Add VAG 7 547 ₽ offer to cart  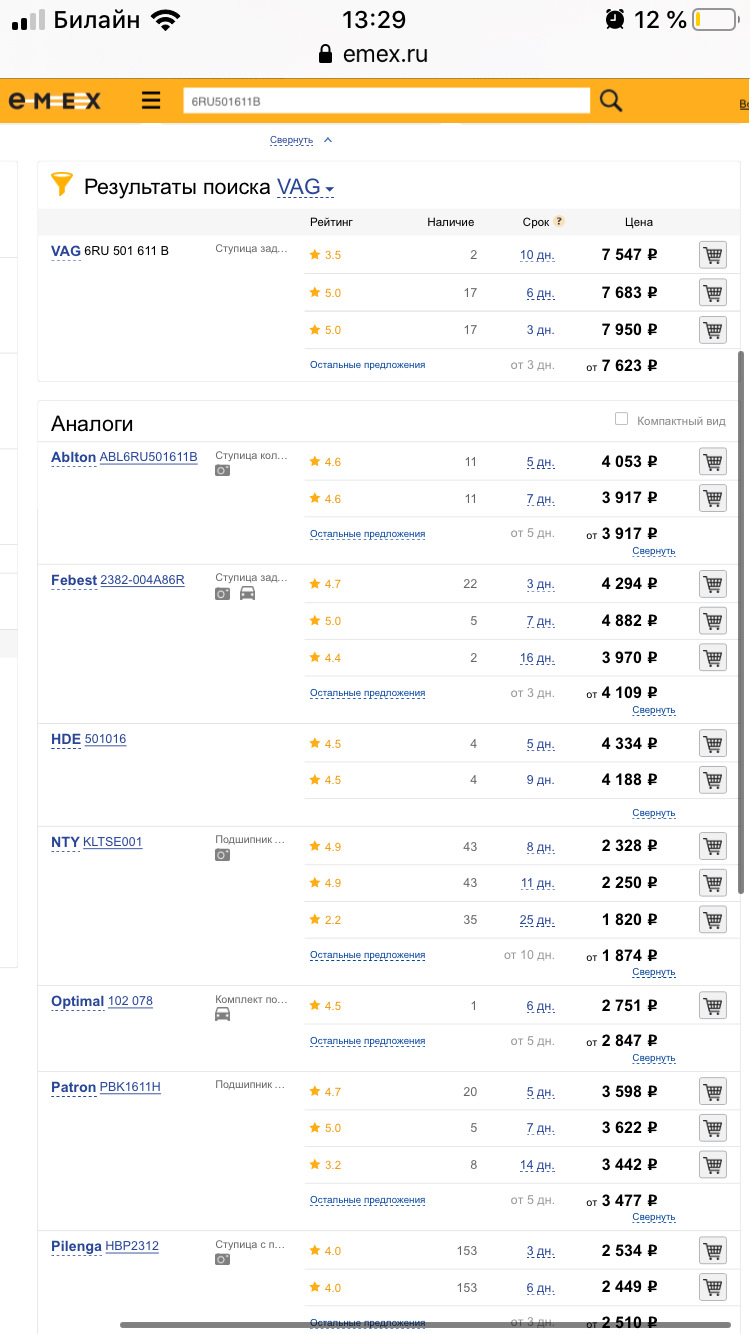[x=712, y=255]
